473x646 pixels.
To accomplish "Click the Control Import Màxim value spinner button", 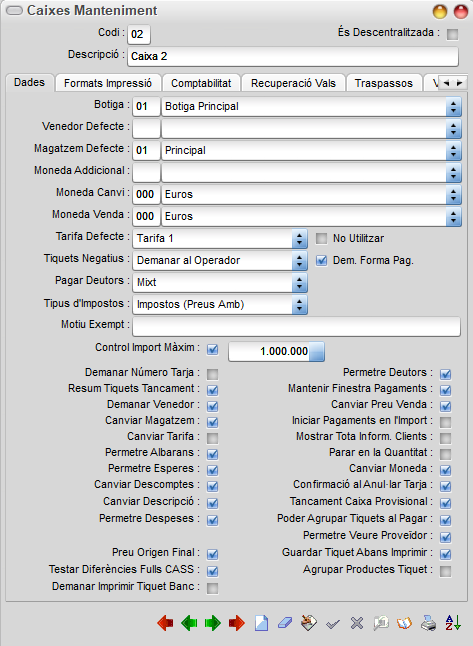I will pos(316,351).
